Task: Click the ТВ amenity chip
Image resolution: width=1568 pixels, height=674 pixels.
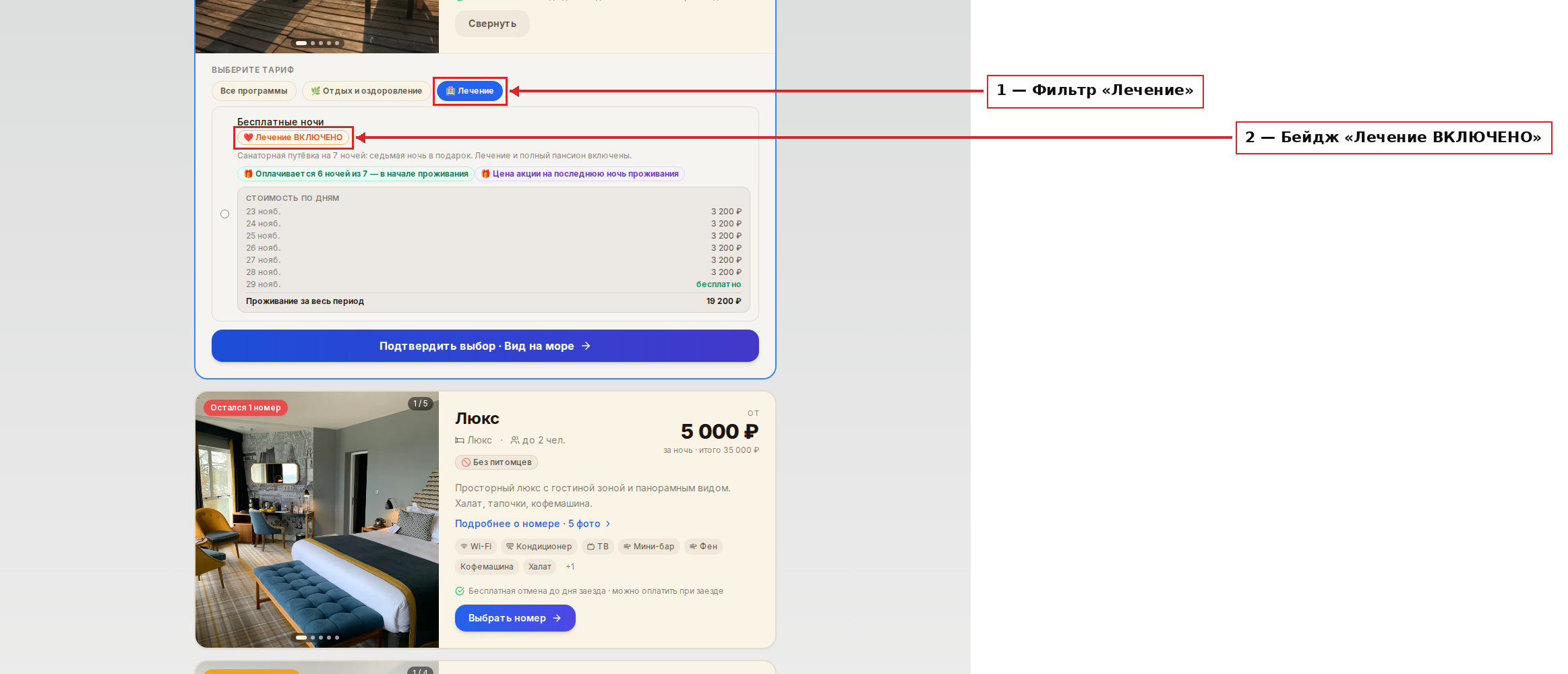Action: click(x=597, y=547)
